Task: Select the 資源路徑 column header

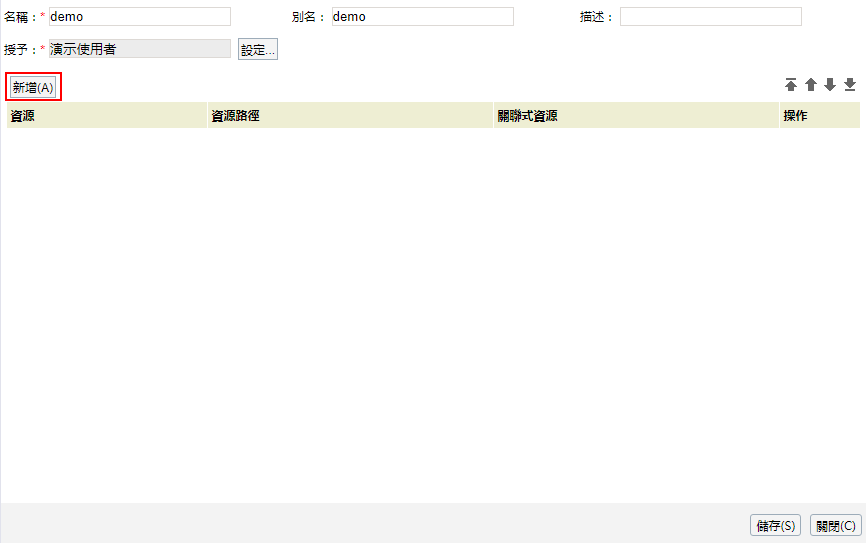Action: point(235,116)
